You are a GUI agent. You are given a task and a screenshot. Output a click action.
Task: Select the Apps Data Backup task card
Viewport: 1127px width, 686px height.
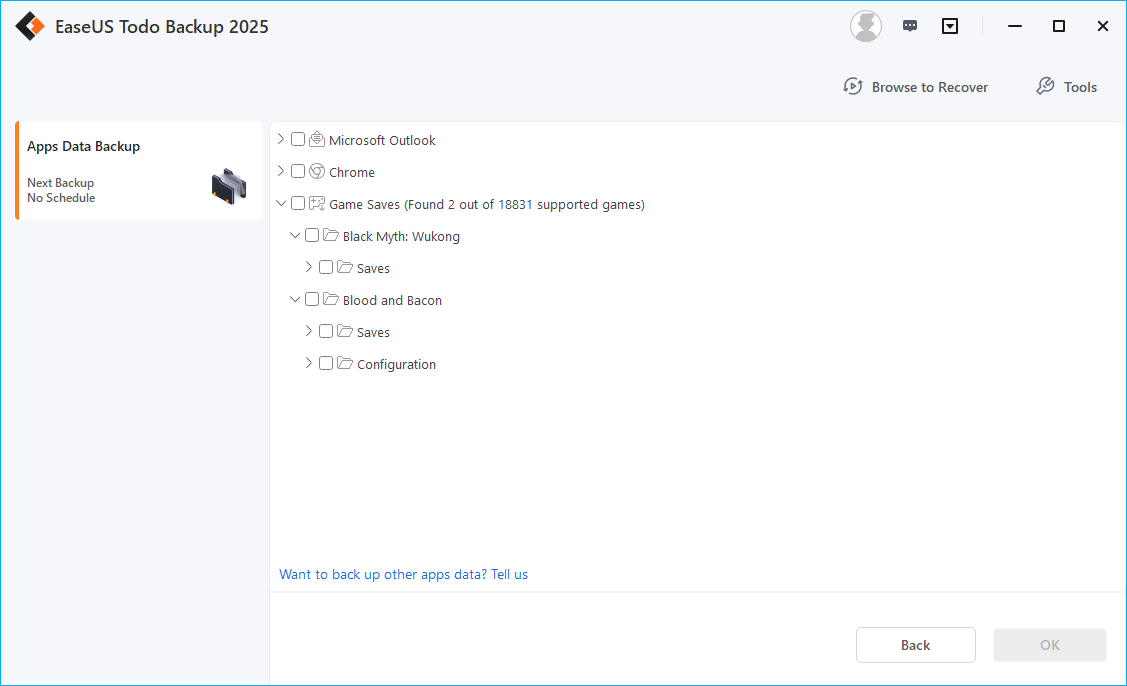pos(139,170)
